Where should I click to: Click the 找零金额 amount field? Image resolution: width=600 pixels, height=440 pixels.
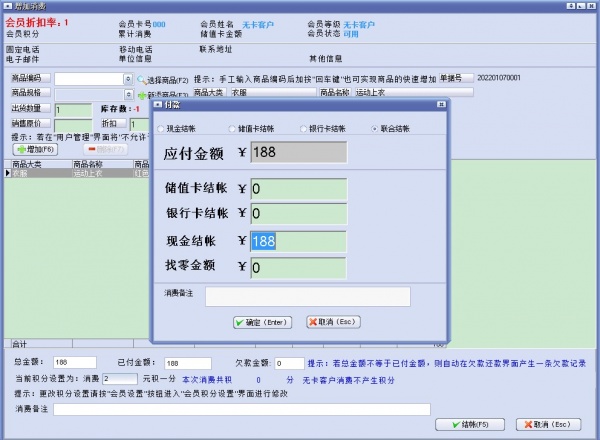point(299,268)
